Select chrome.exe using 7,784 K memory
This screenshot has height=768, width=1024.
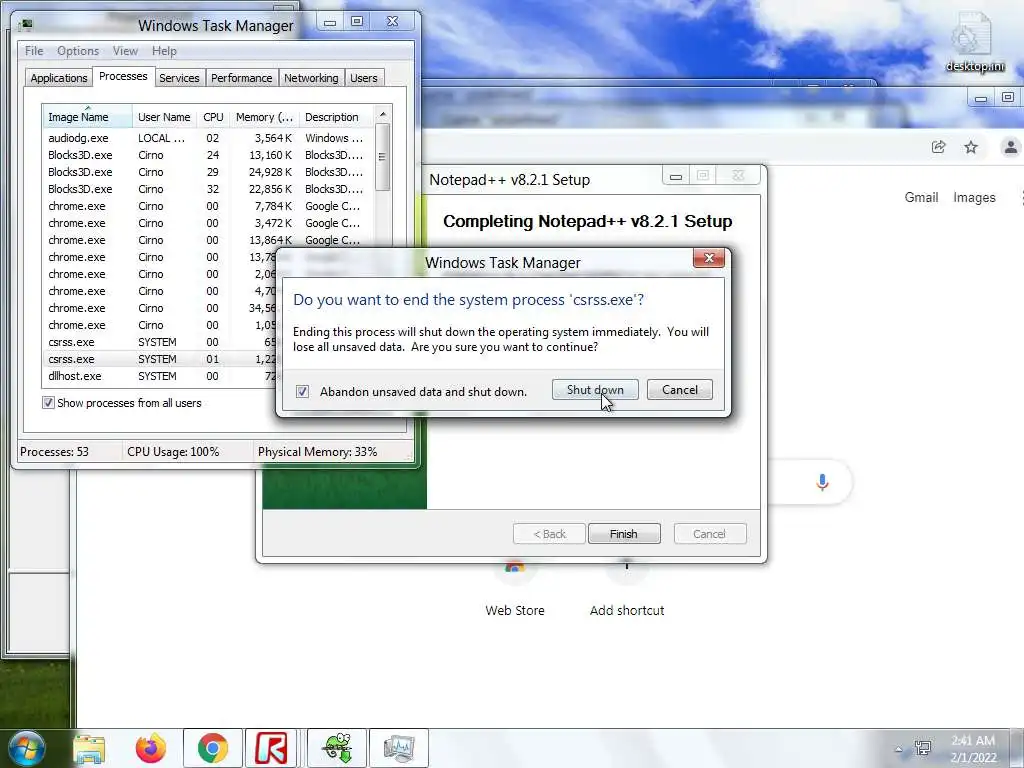(208, 206)
